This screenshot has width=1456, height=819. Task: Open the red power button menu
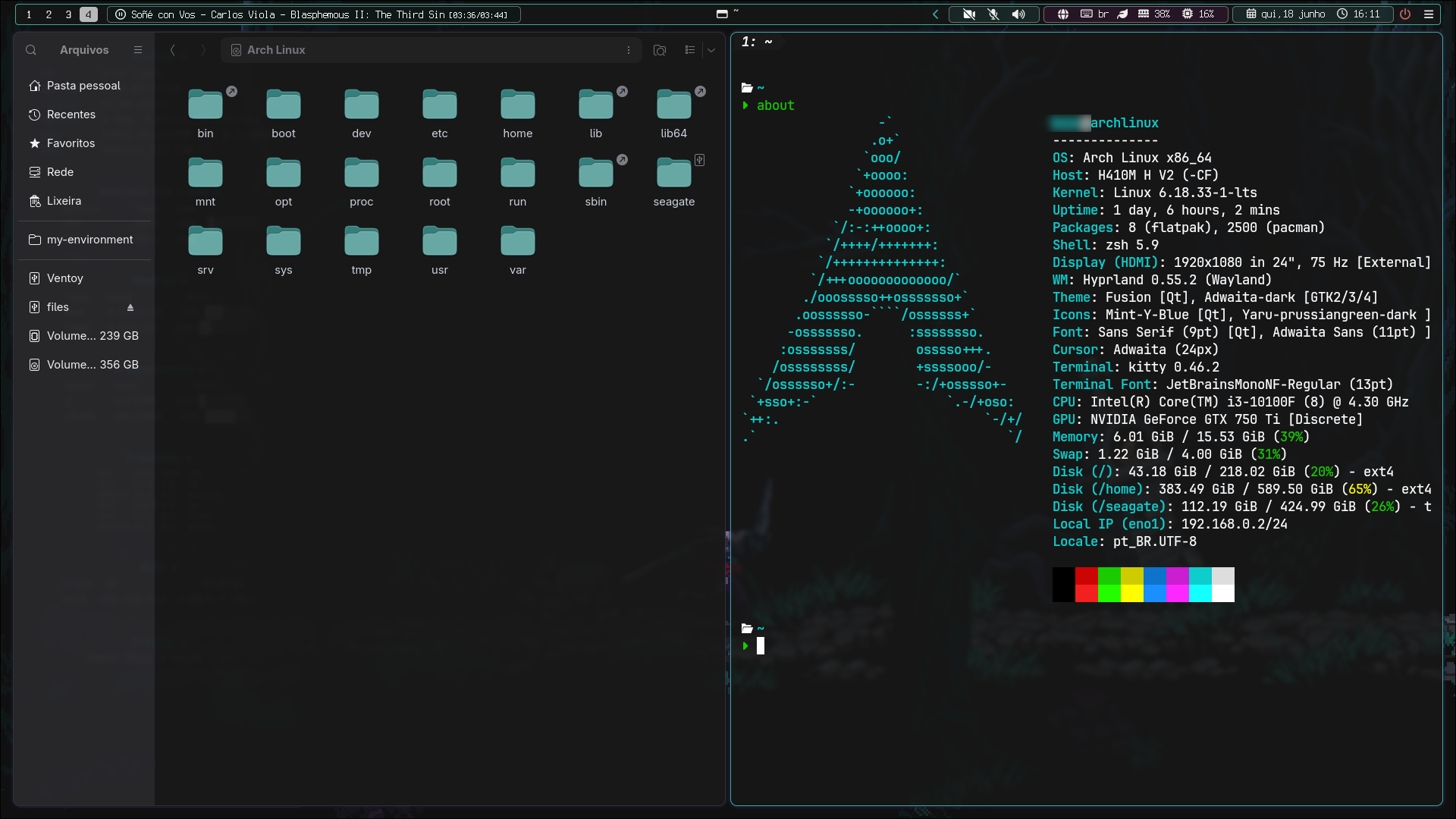[1405, 14]
